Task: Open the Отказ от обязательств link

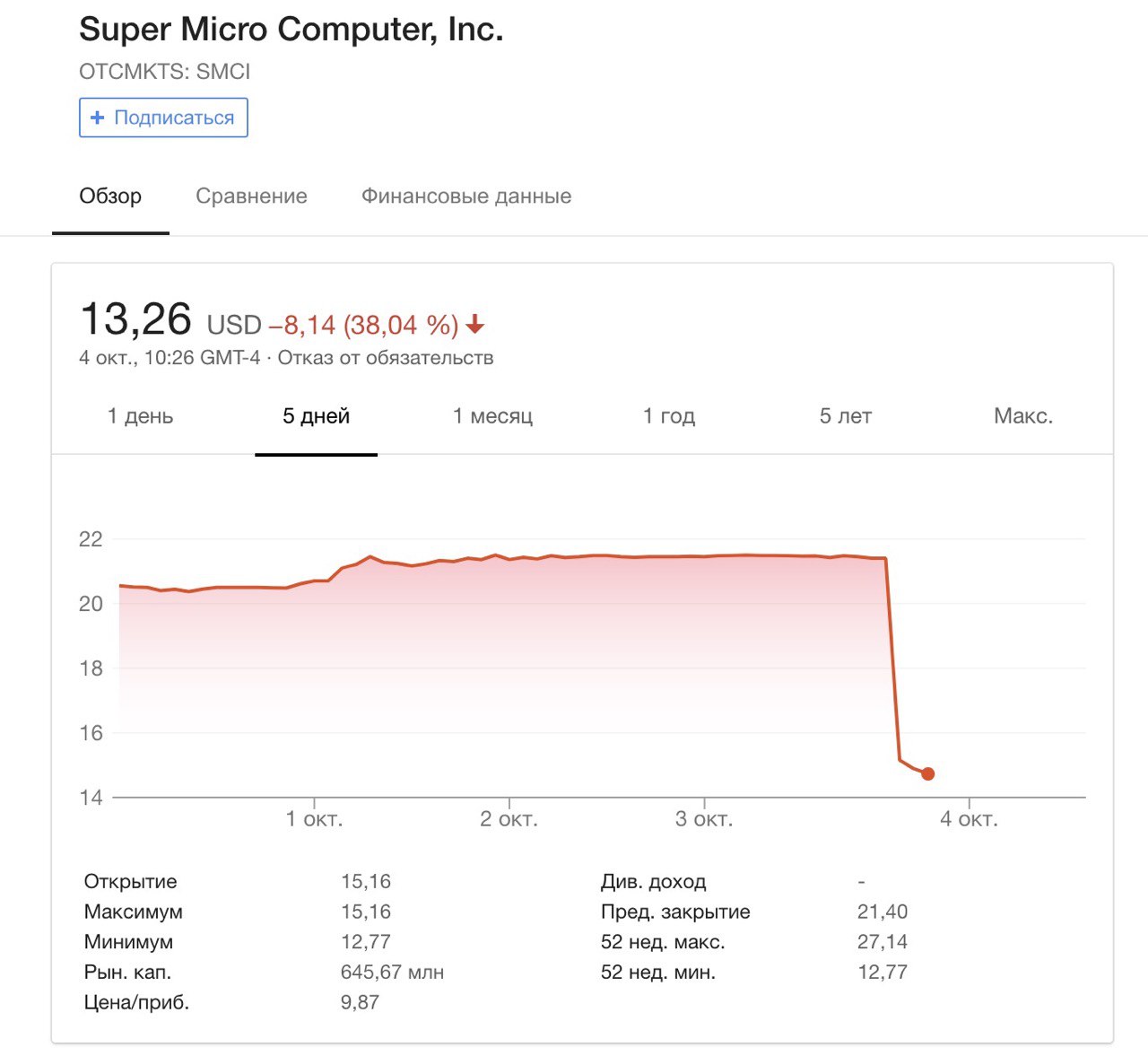Action: [x=386, y=358]
